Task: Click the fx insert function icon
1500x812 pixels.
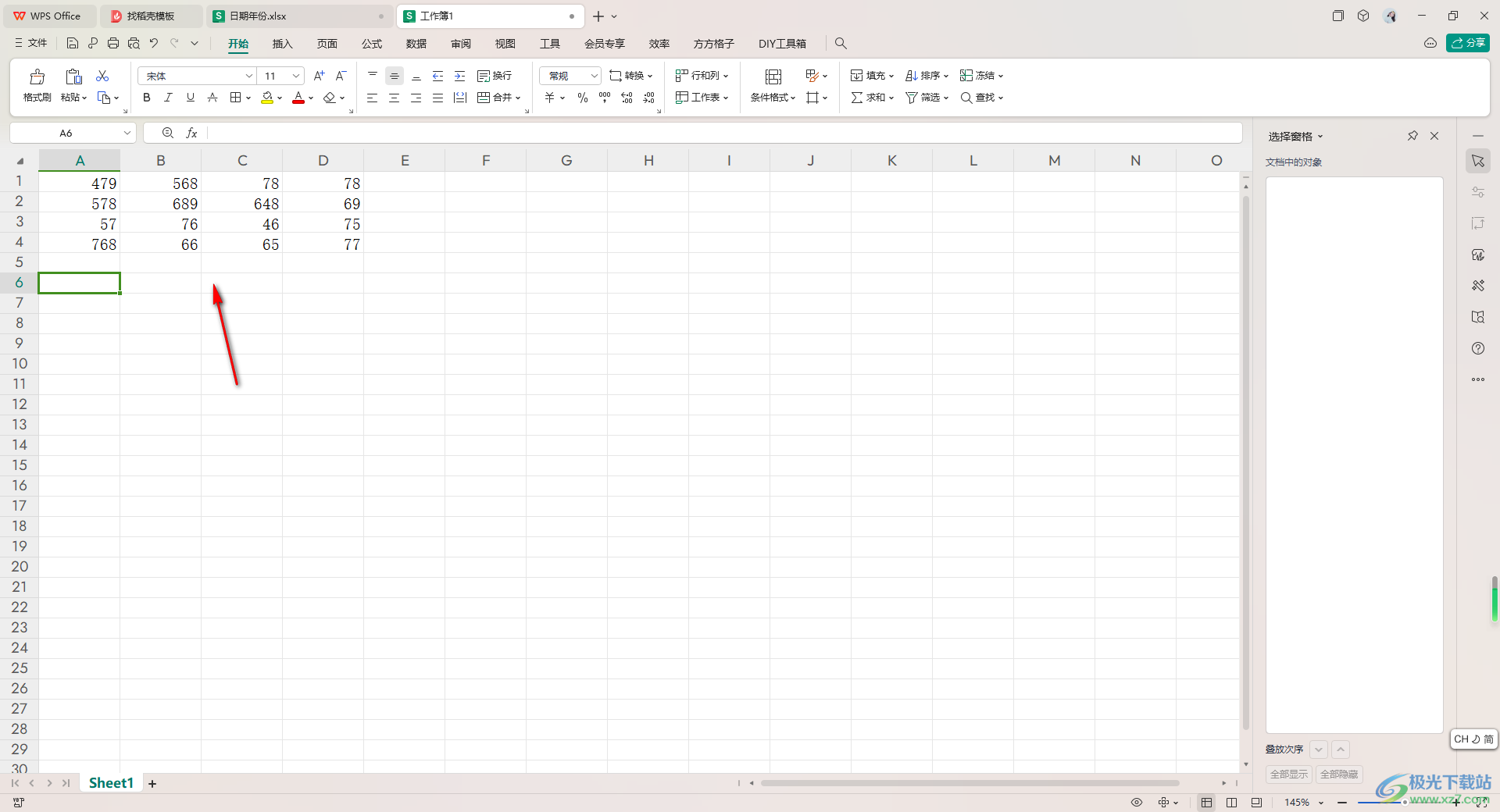Action: [x=191, y=134]
